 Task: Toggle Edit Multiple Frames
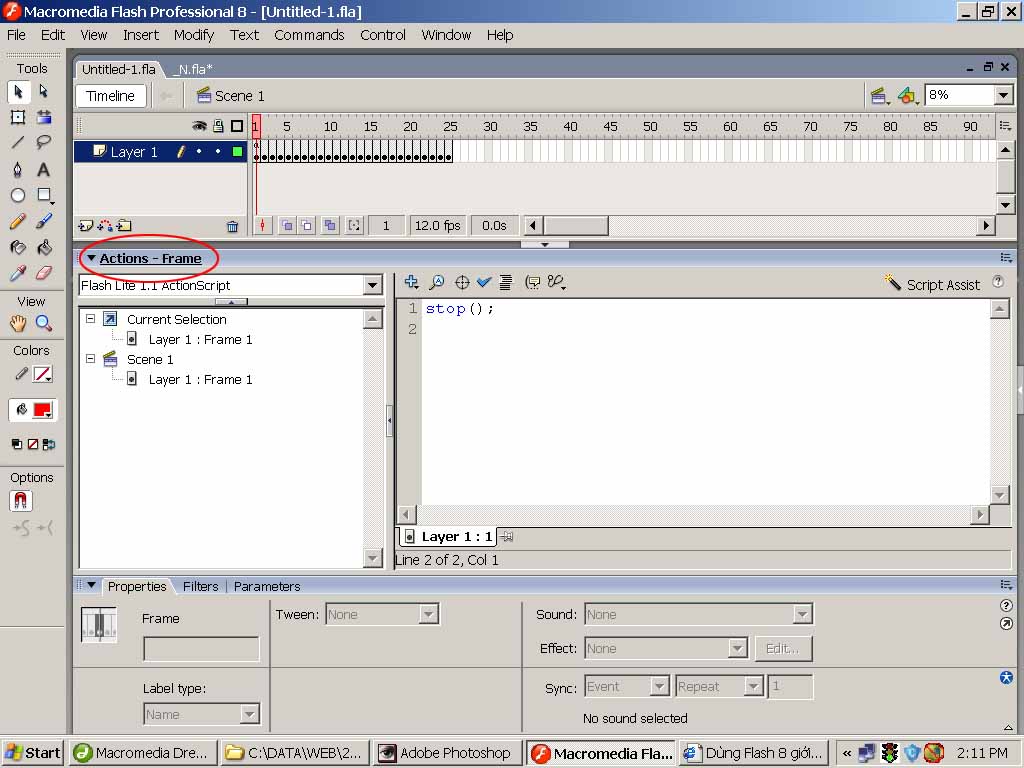[330, 226]
